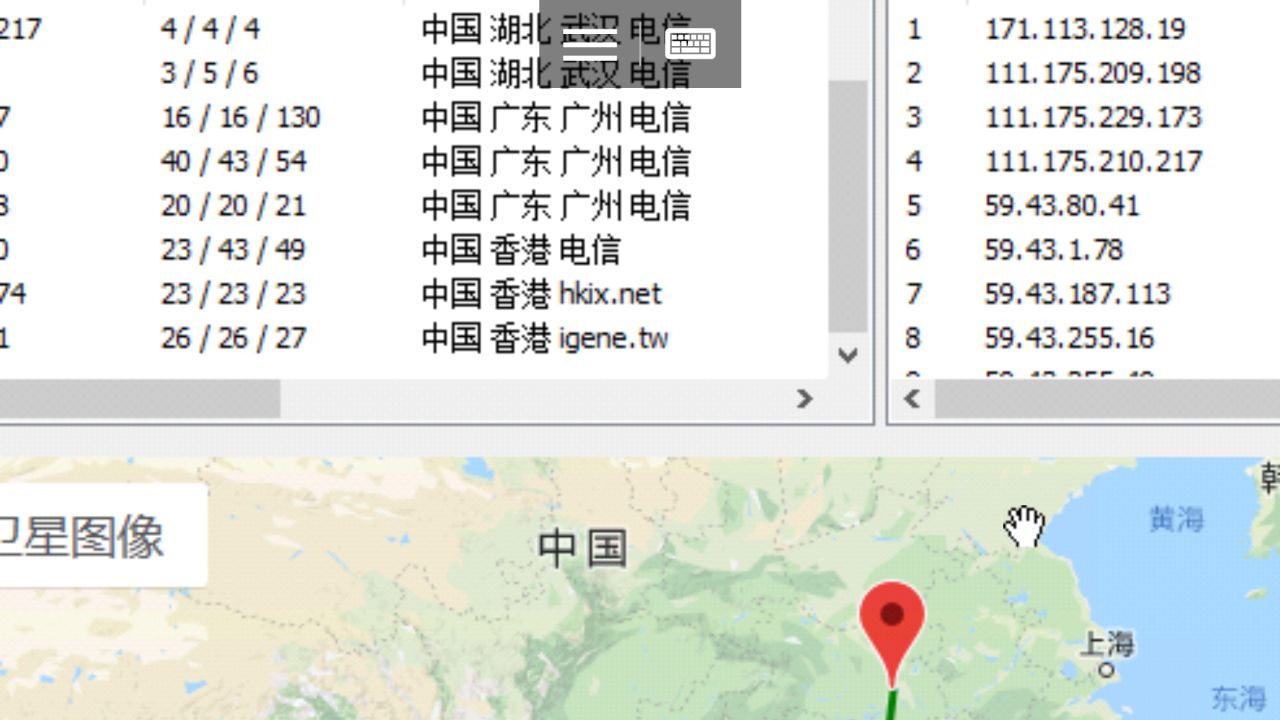Click the 上海 city marker on the map
The width and height of the screenshot is (1280, 720).
click(1106, 669)
